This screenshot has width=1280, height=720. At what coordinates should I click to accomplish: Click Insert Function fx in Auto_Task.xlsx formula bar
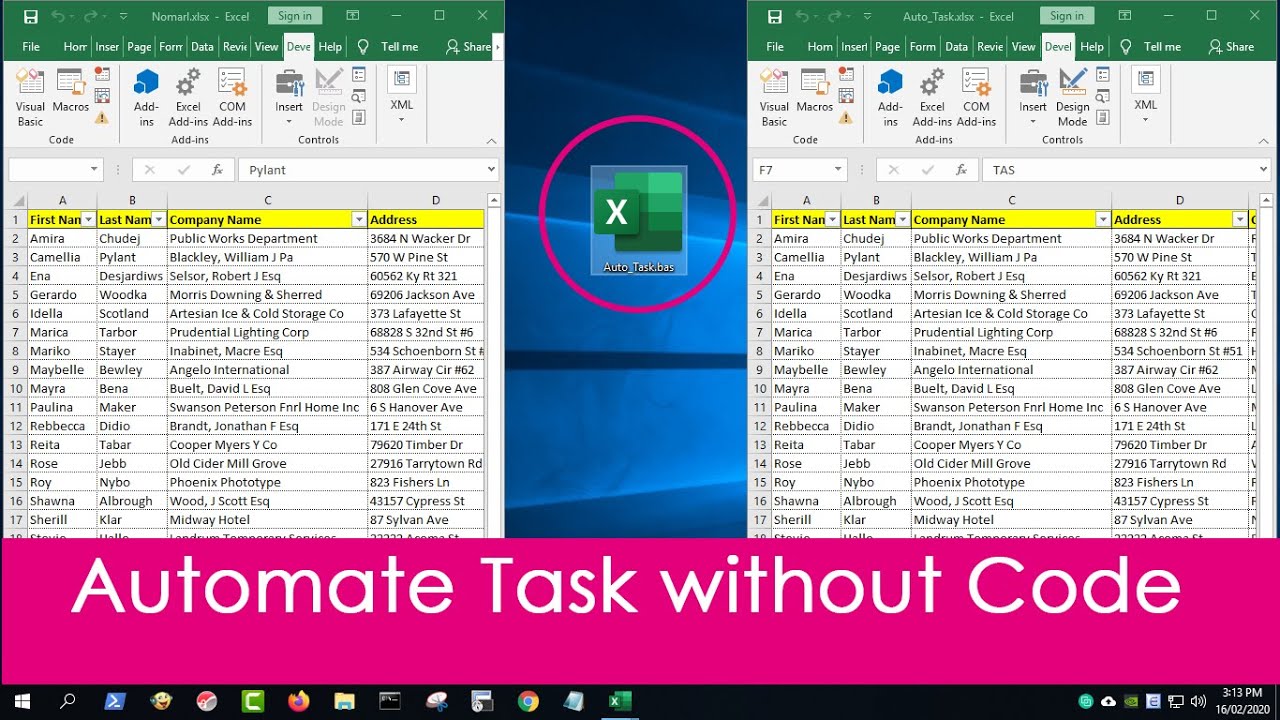coord(961,170)
